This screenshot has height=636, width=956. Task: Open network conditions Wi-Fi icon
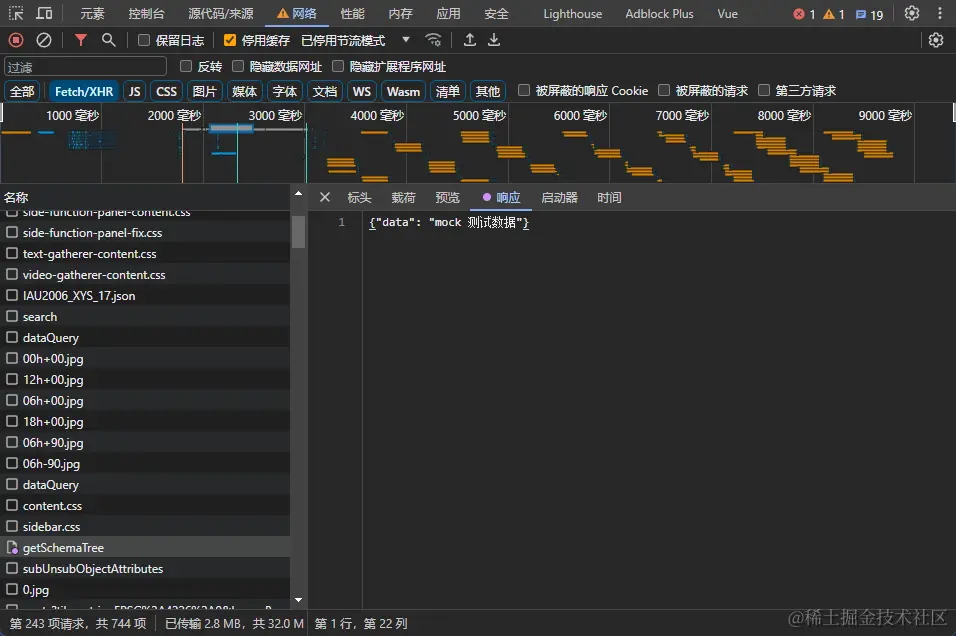click(x=433, y=40)
